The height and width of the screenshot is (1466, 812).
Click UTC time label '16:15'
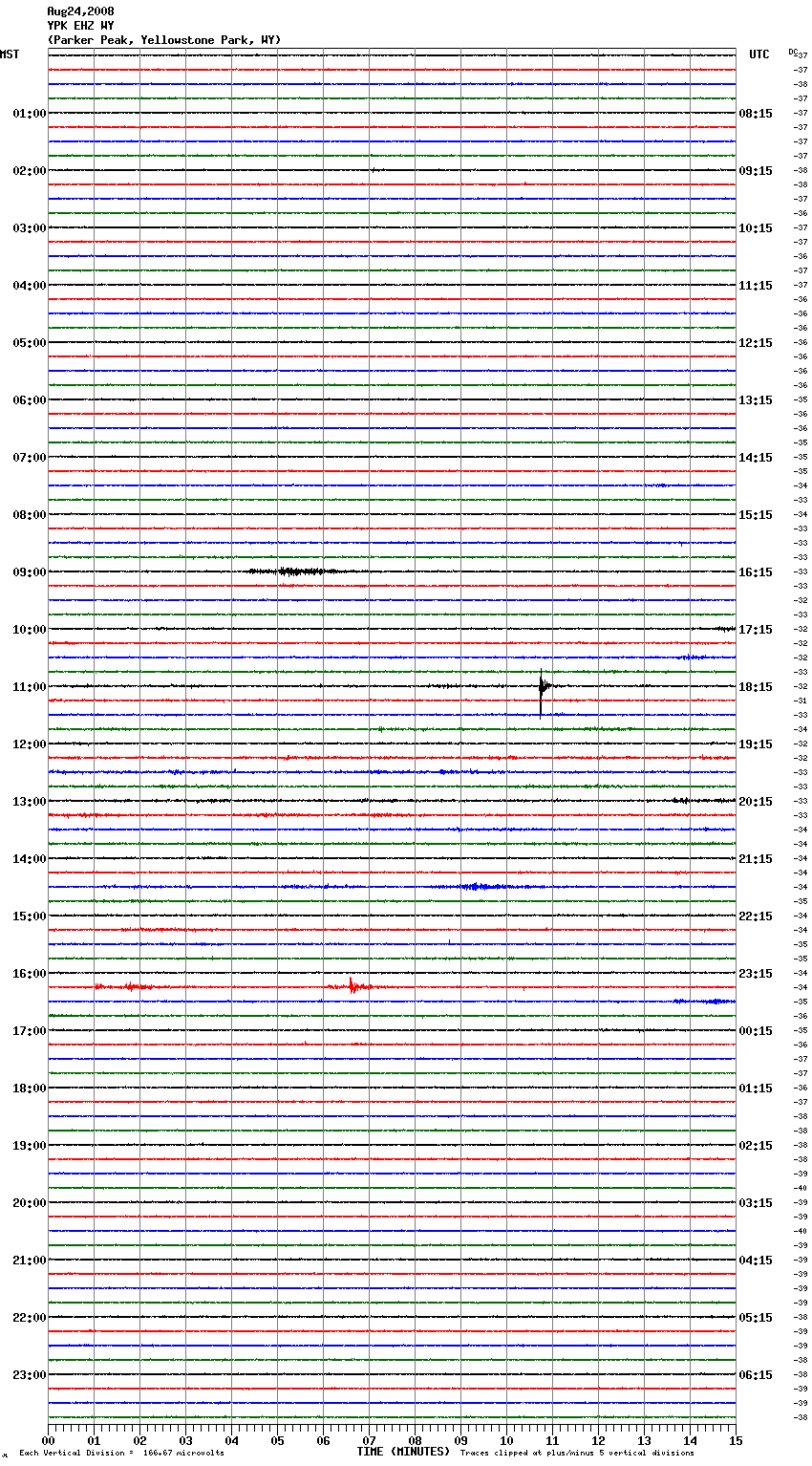click(756, 572)
